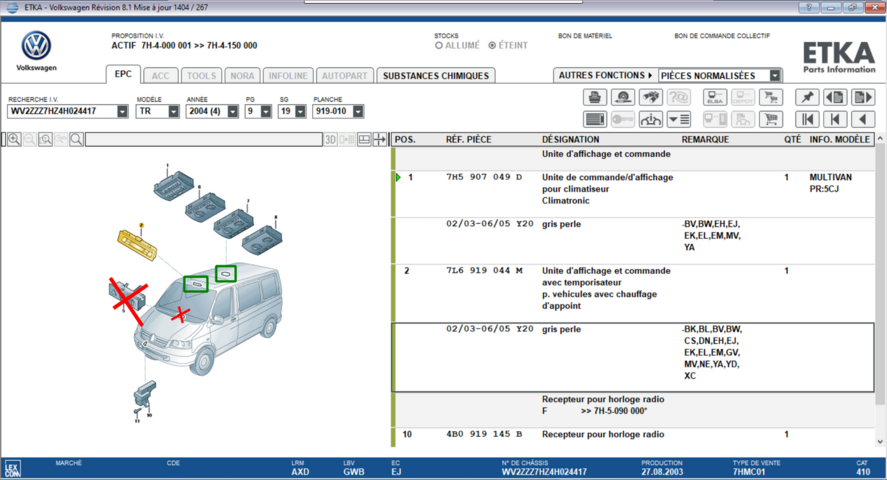Click the MULTIVAN model info cell
887x480 pixels.
tap(830, 178)
